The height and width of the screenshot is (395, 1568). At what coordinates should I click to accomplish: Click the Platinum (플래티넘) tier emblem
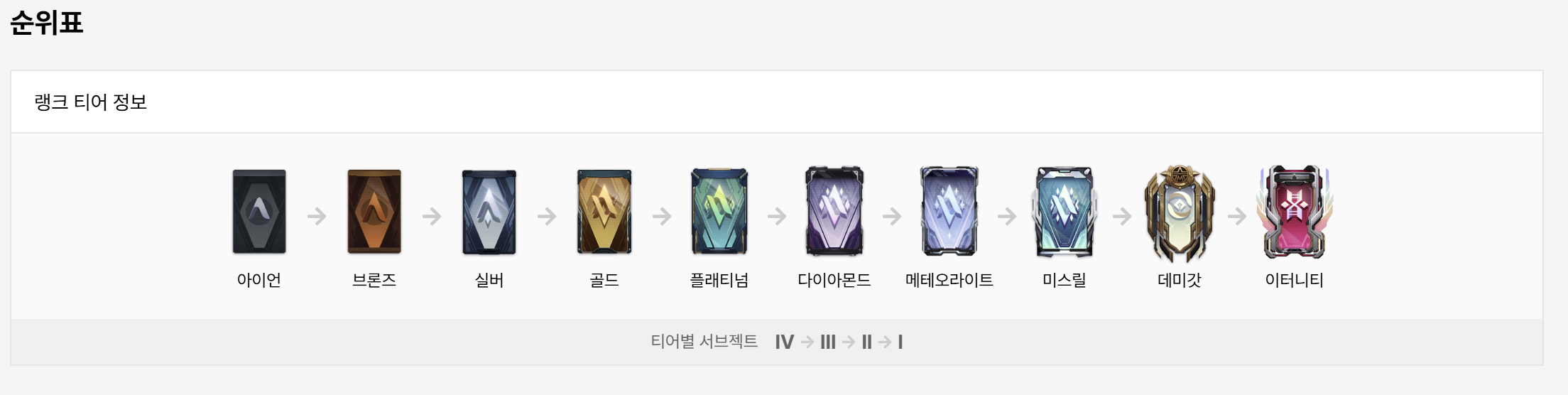719,212
